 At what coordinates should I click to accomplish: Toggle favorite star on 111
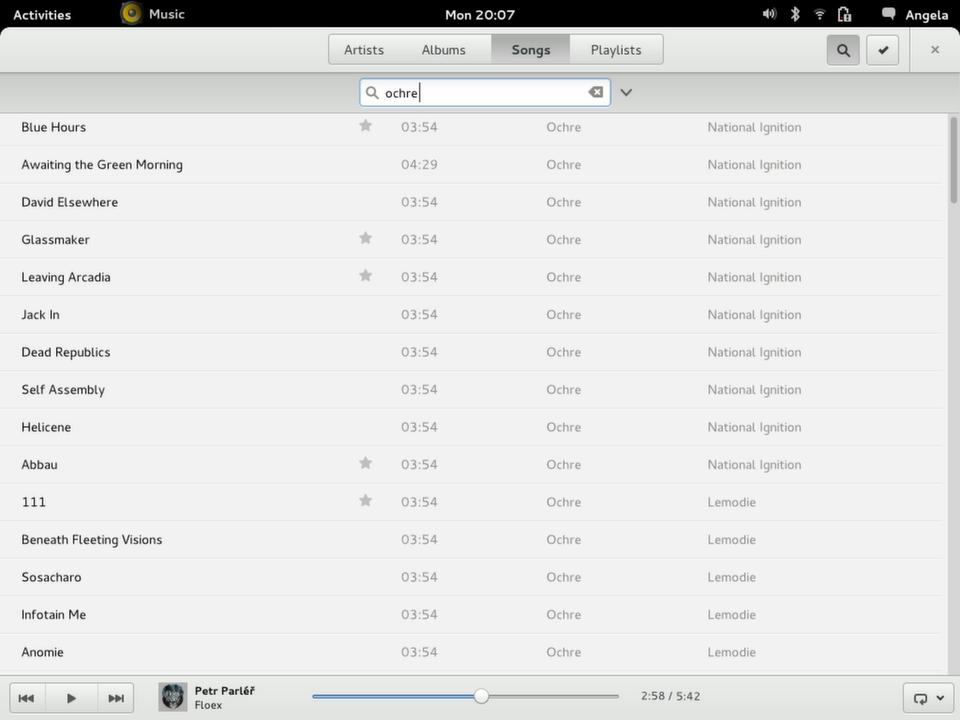pyautogui.click(x=366, y=501)
